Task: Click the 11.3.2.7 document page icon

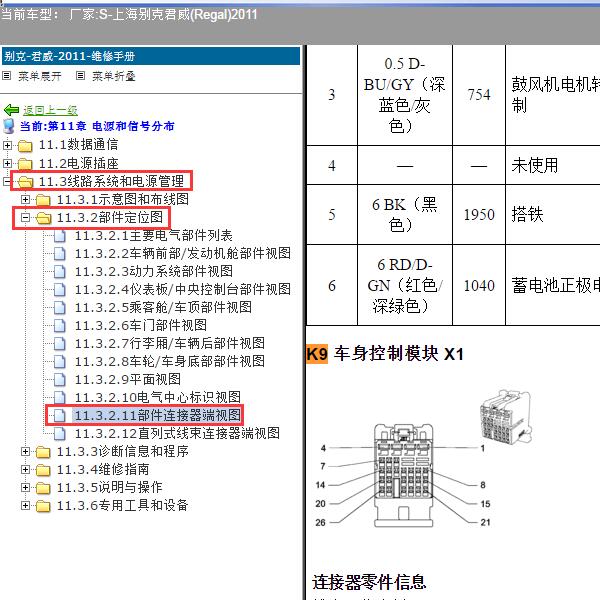Action: tap(60, 344)
